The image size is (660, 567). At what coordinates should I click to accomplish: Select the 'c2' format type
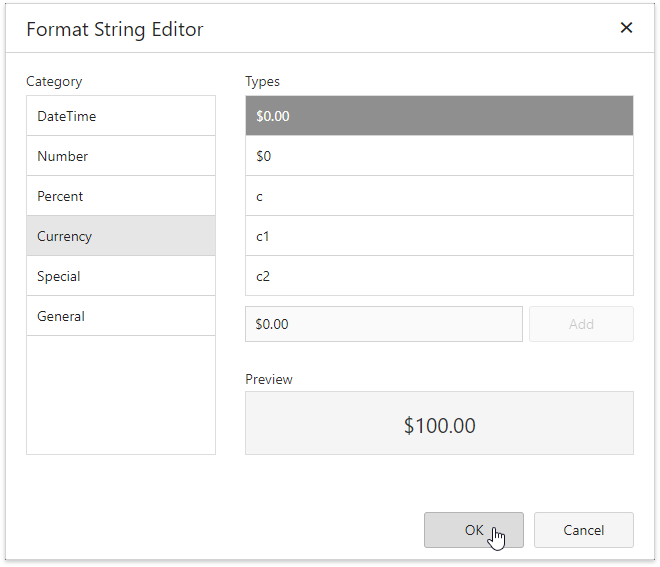(439, 276)
